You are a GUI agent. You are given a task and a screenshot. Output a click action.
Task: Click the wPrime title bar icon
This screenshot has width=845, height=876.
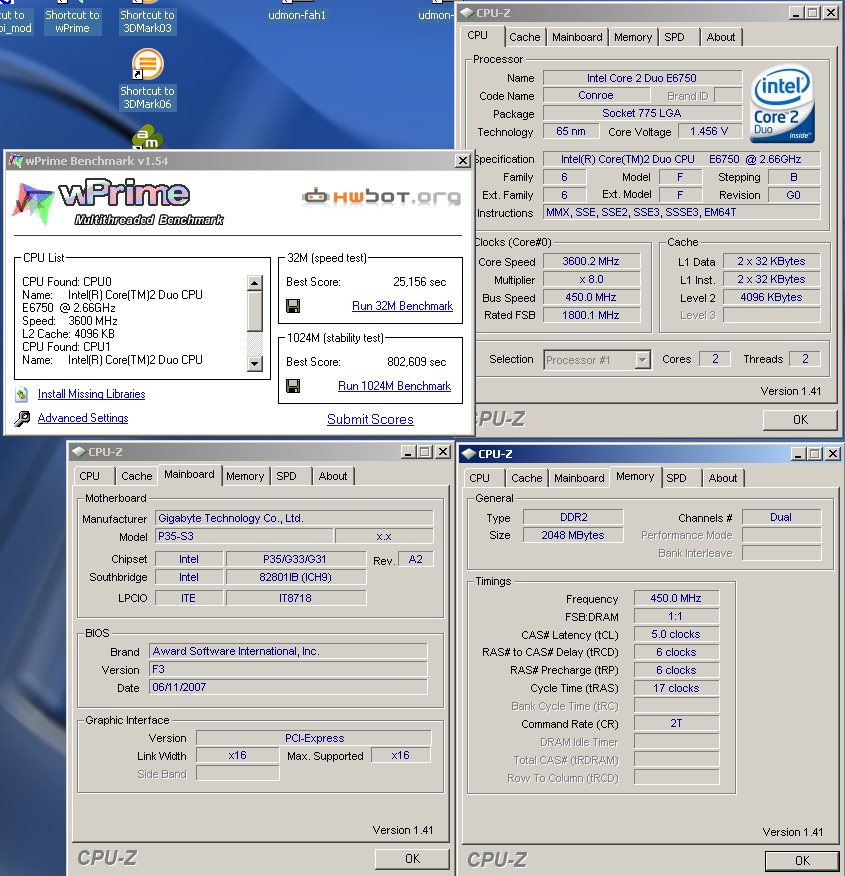(16, 161)
